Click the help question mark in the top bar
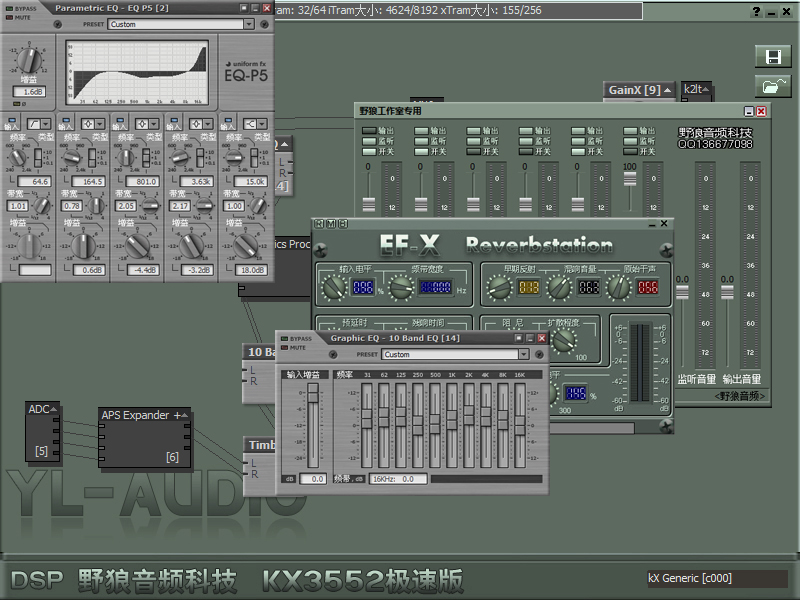Screen dimensions: 800x600 [756, 11]
